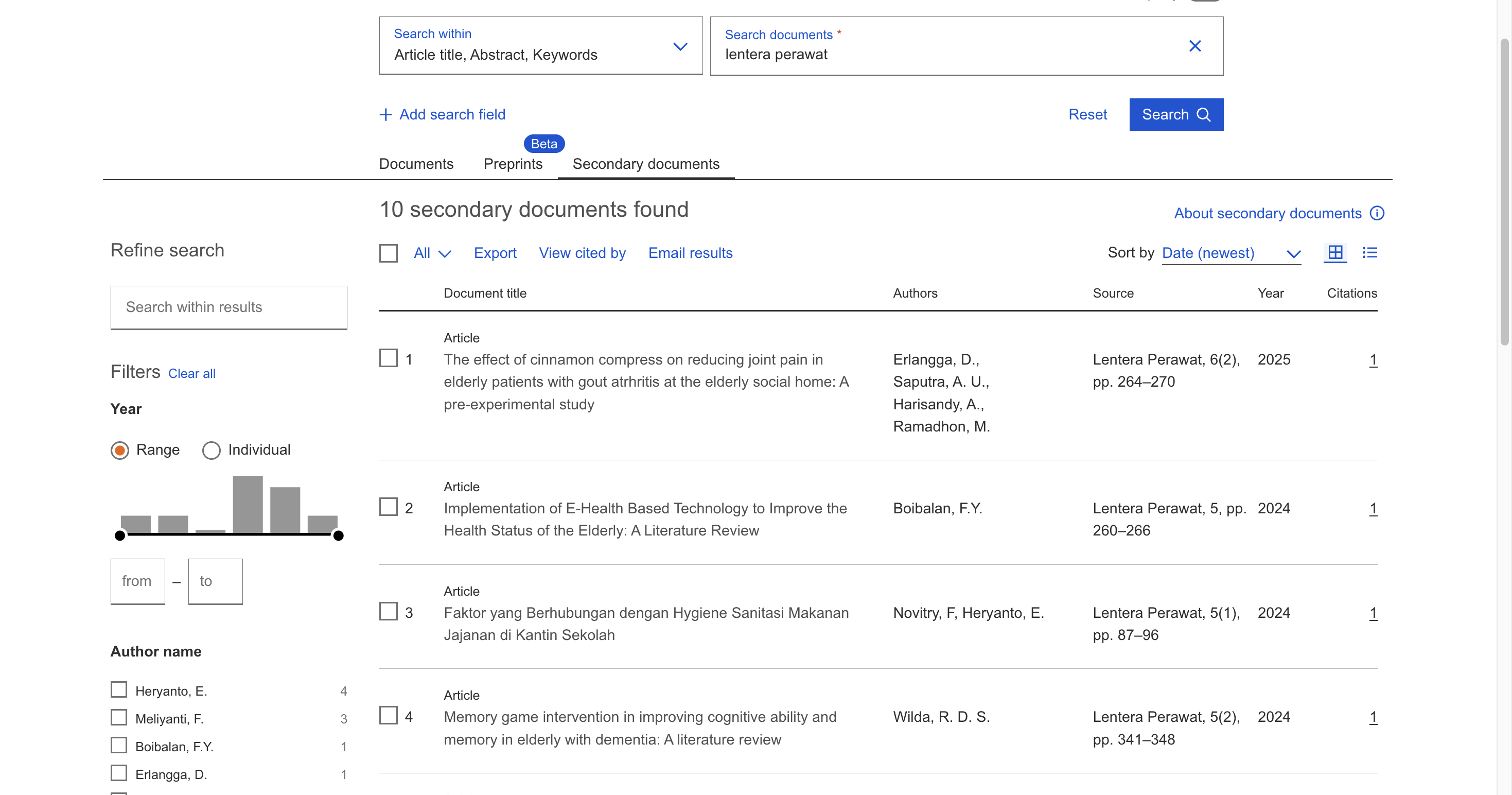
Task: Expand the All selection dropdown chevron
Action: click(x=445, y=254)
